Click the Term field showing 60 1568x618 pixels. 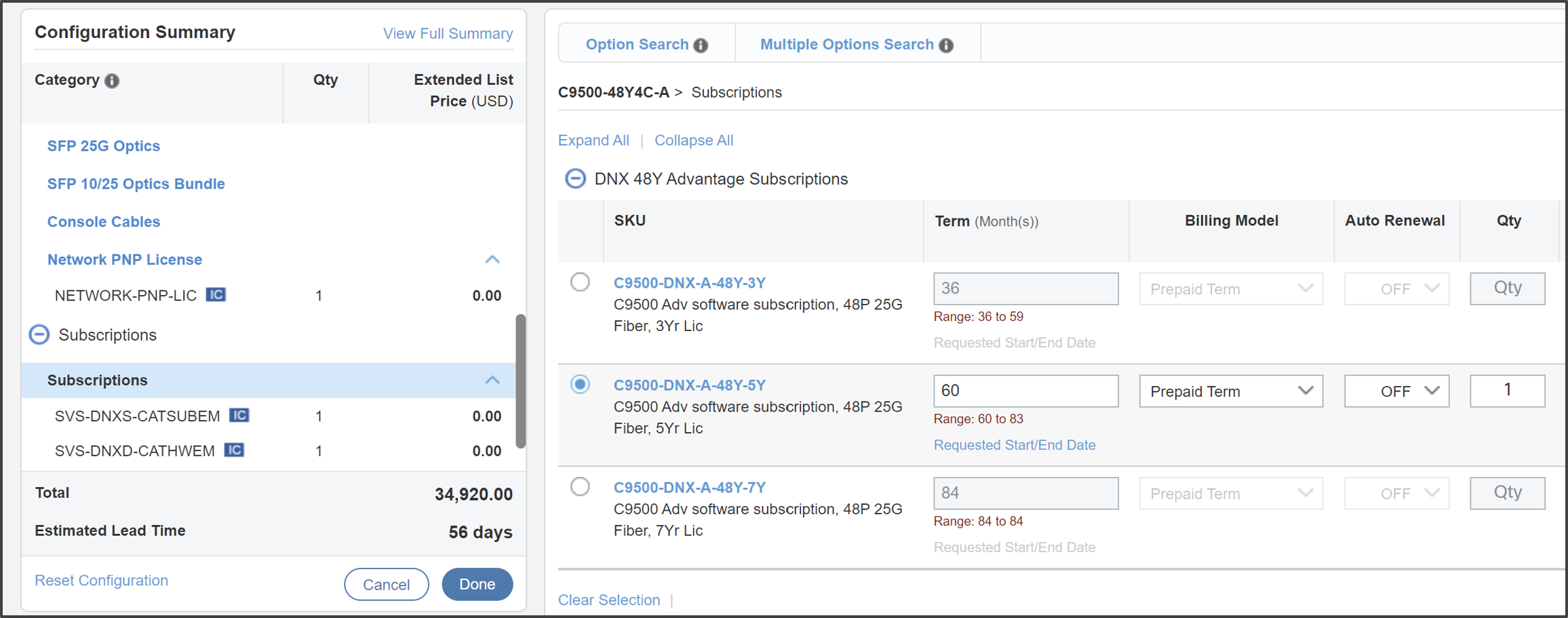pyautogui.click(x=1026, y=391)
